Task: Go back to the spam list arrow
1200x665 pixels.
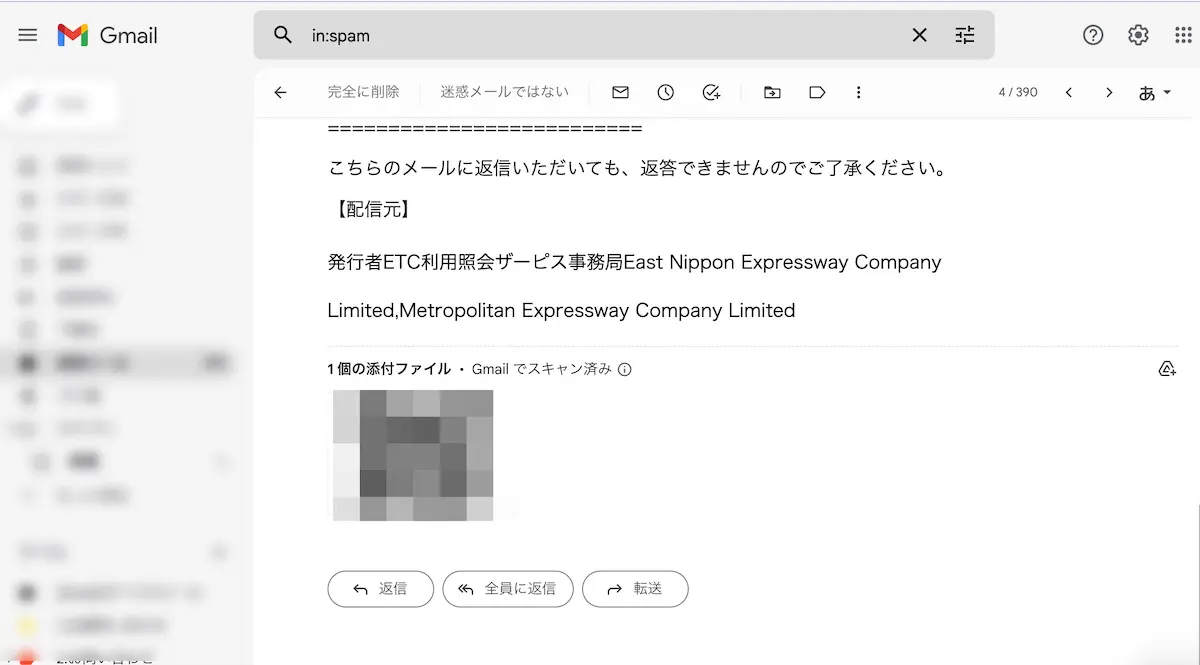Action: [x=280, y=92]
